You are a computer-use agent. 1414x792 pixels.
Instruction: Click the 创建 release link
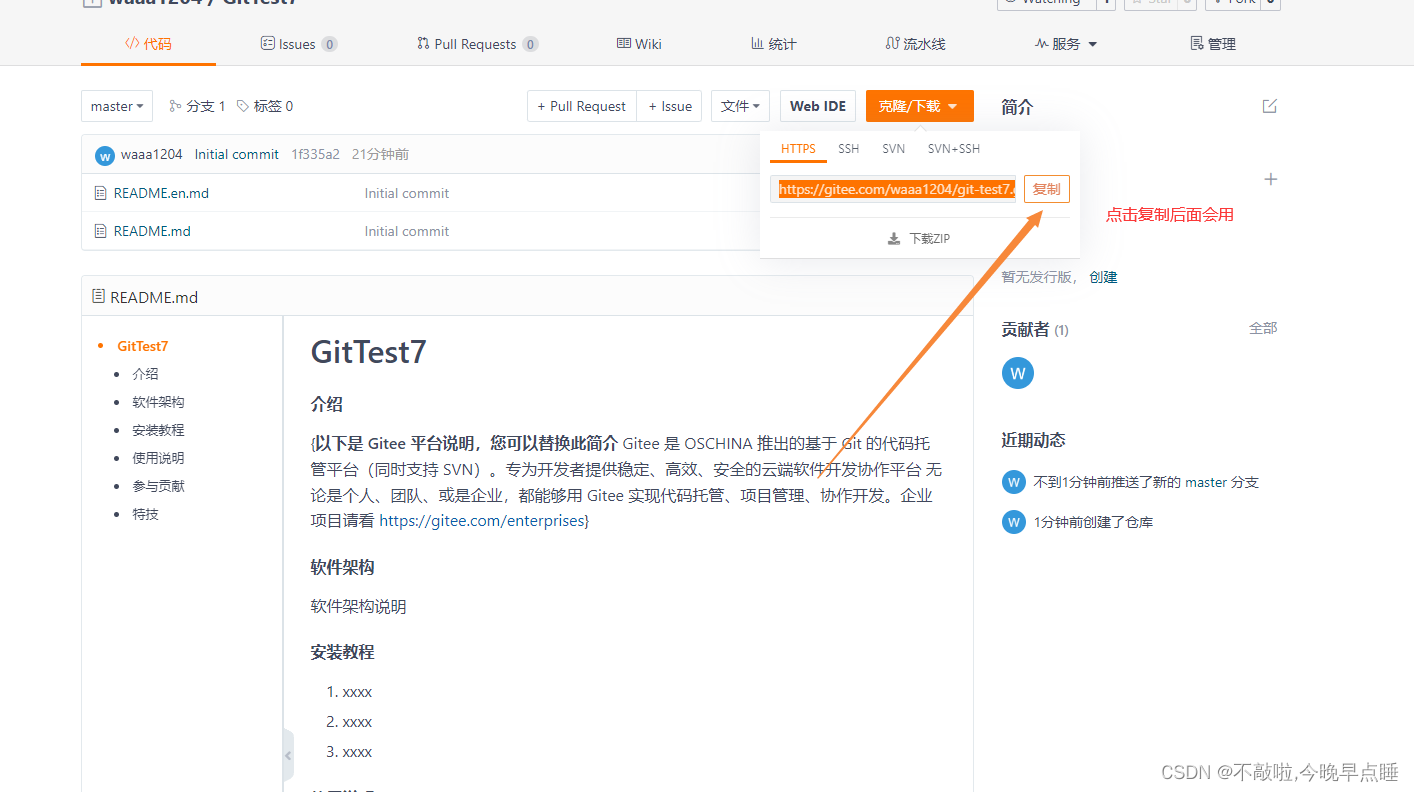coord(1103,277)
